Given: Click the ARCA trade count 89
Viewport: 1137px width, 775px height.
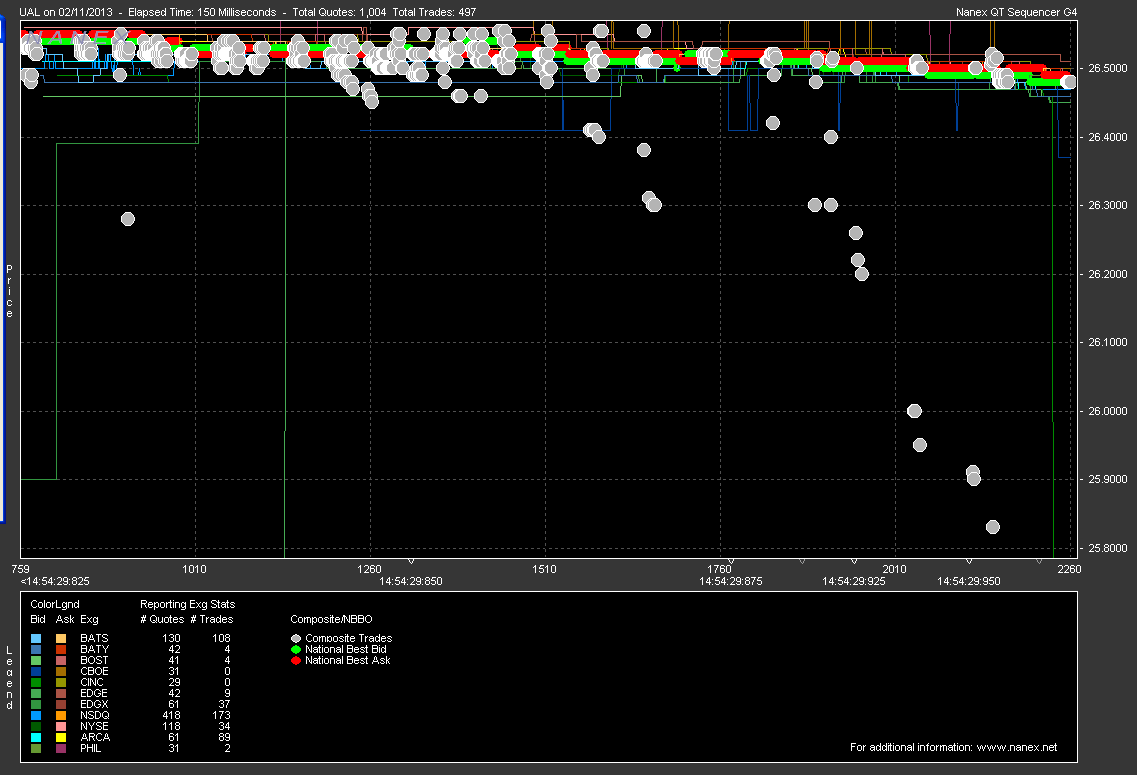Looking at the screenshot, I should [224, 737].
